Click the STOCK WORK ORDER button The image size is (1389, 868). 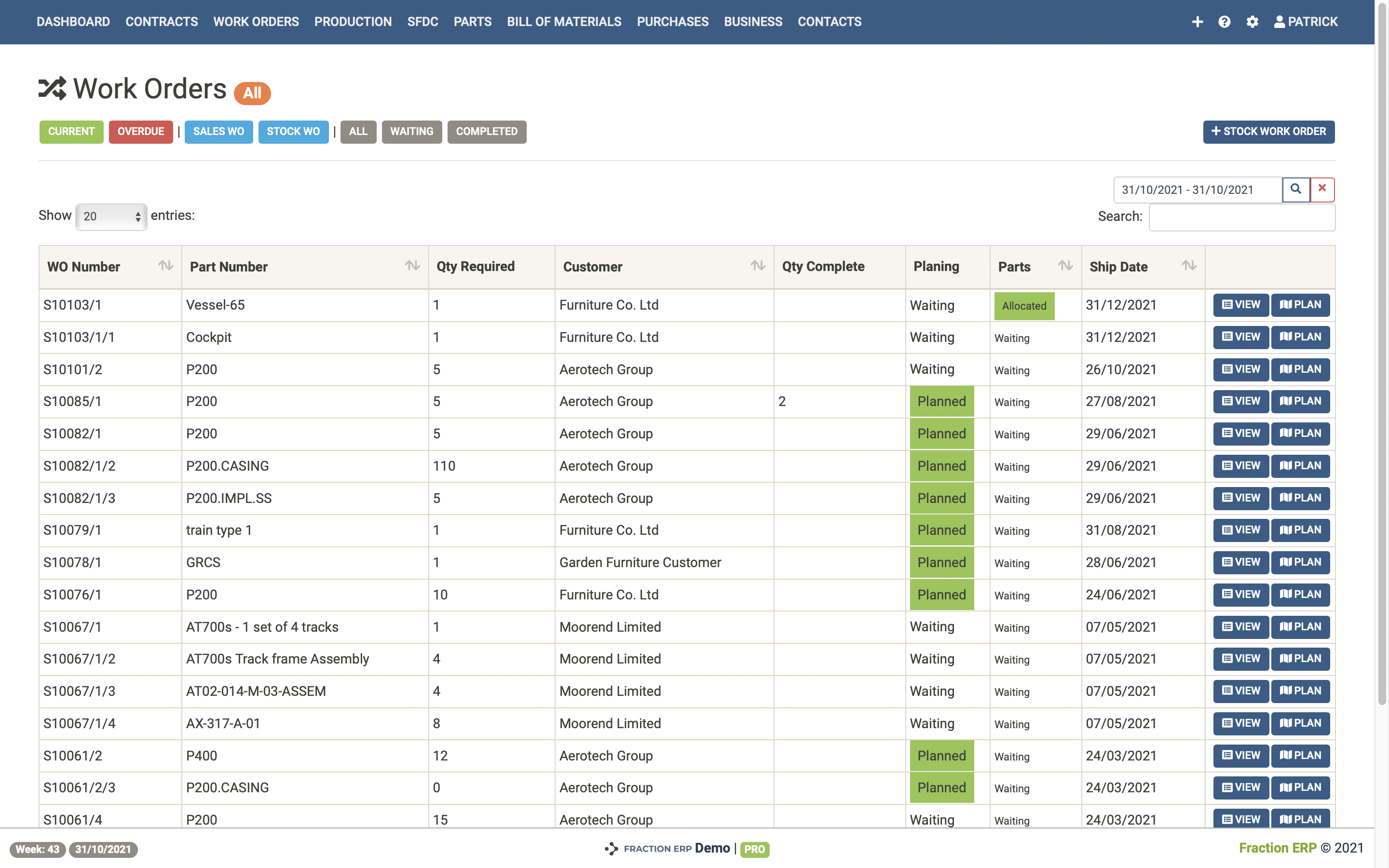point(1268,132)
